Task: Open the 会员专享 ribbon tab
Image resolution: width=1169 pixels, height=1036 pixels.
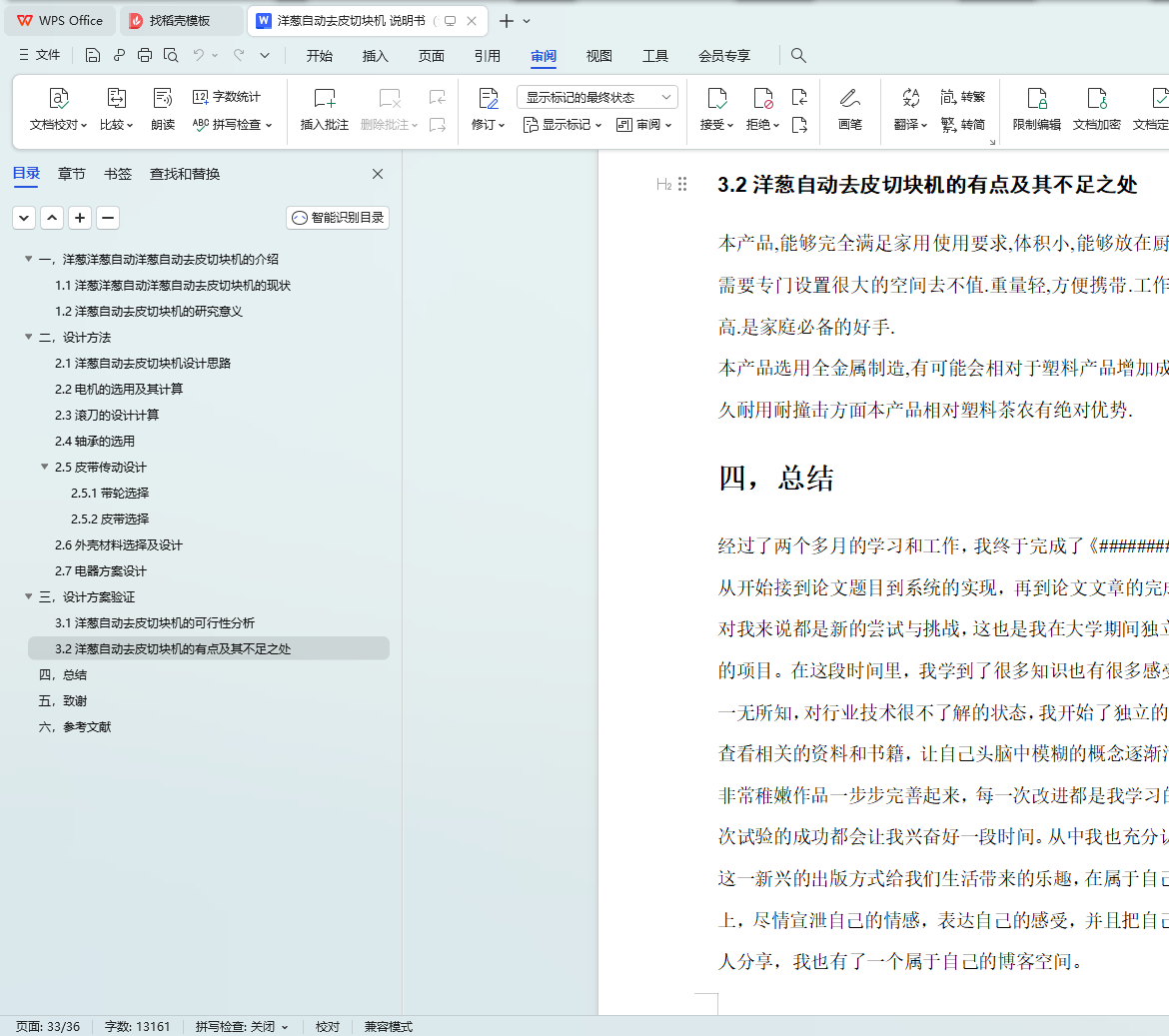Action: (724, 56)
